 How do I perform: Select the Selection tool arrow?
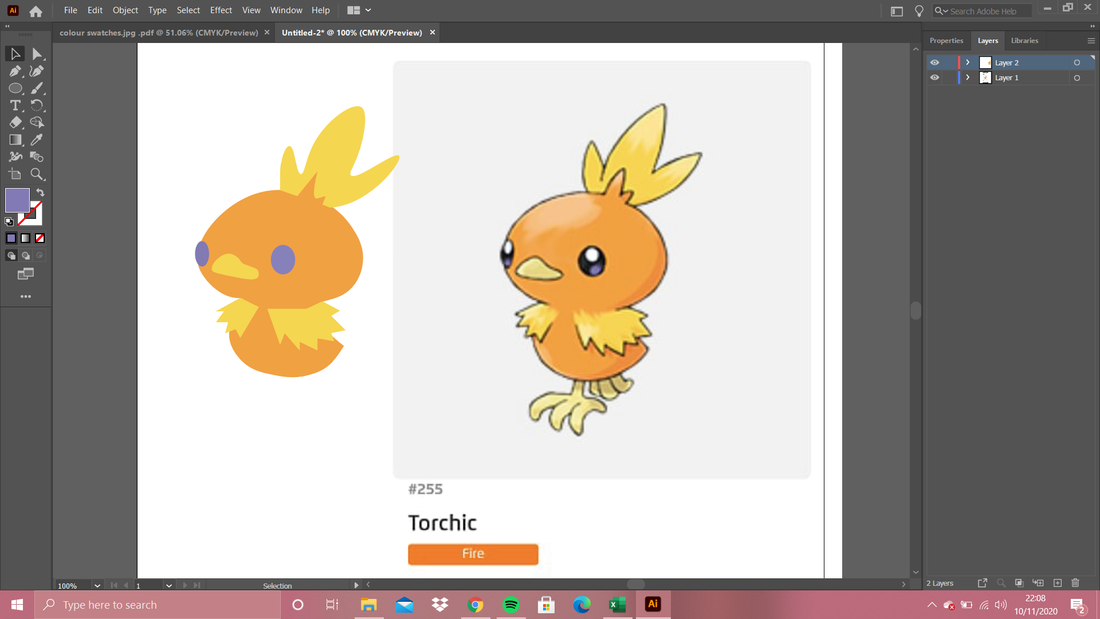[15, 54]
